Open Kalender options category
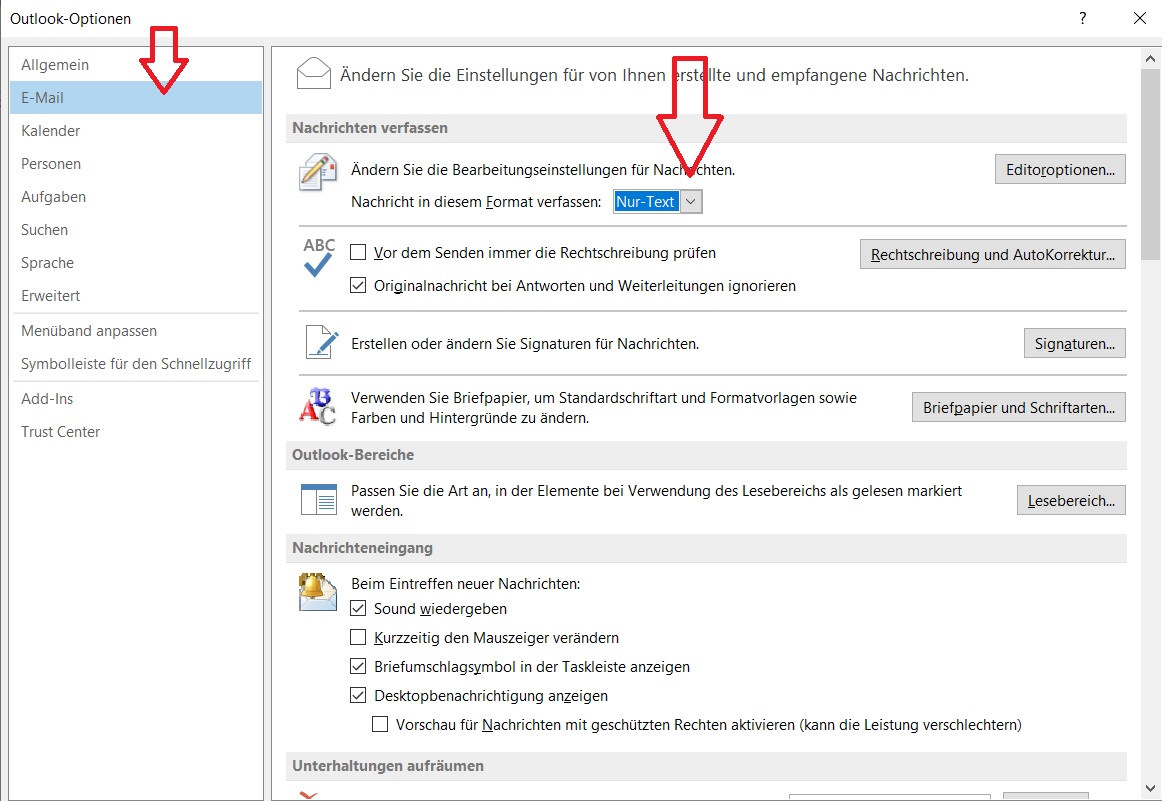The height and width of the screenshot is (801, 1167). pyautogui.click(x=136, y=130)
